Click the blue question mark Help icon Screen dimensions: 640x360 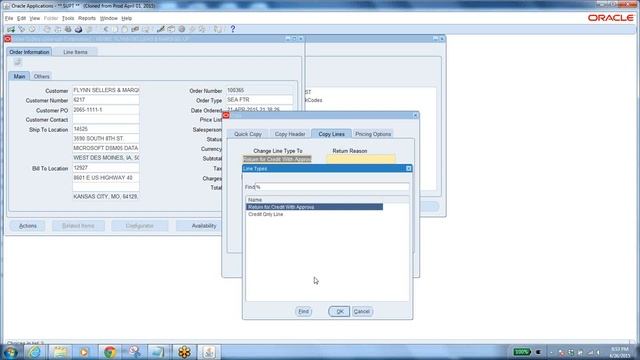click(233, 29)
